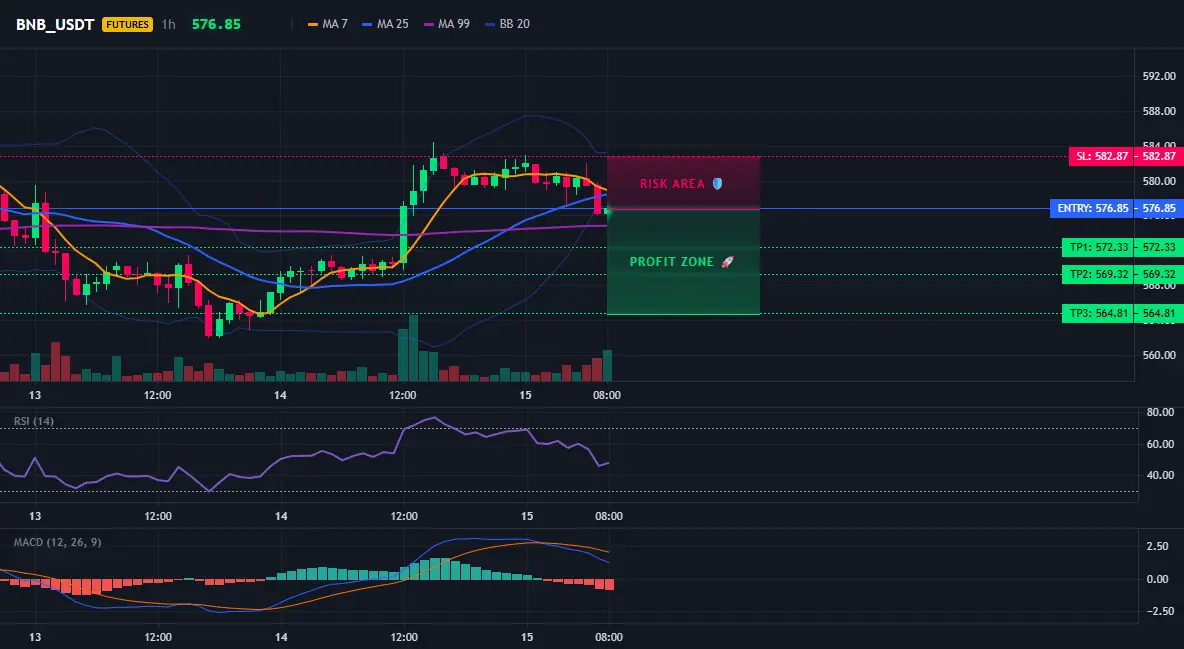The height and width of the screenshot is (649, 1184).
Task: Click the red SL: 582.87 tag
Action: (1102, 156)
